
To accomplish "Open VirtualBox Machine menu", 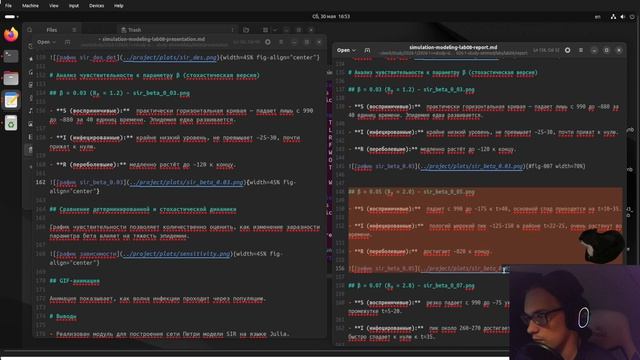I will tap(30, 6).
